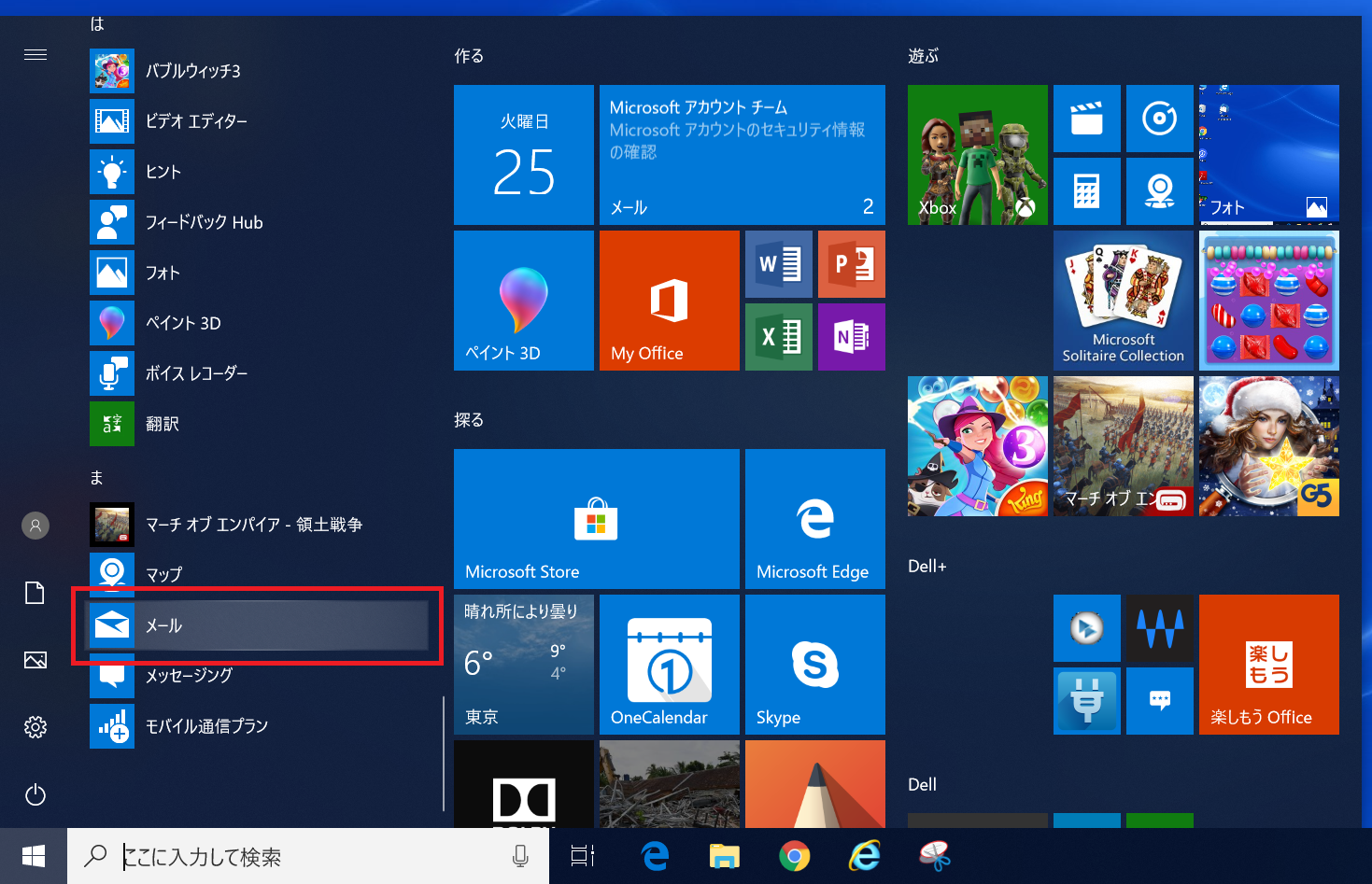
Task: Click the 遊ぶ tile group header
Action: pyautogui.click(x=924, y=56)
